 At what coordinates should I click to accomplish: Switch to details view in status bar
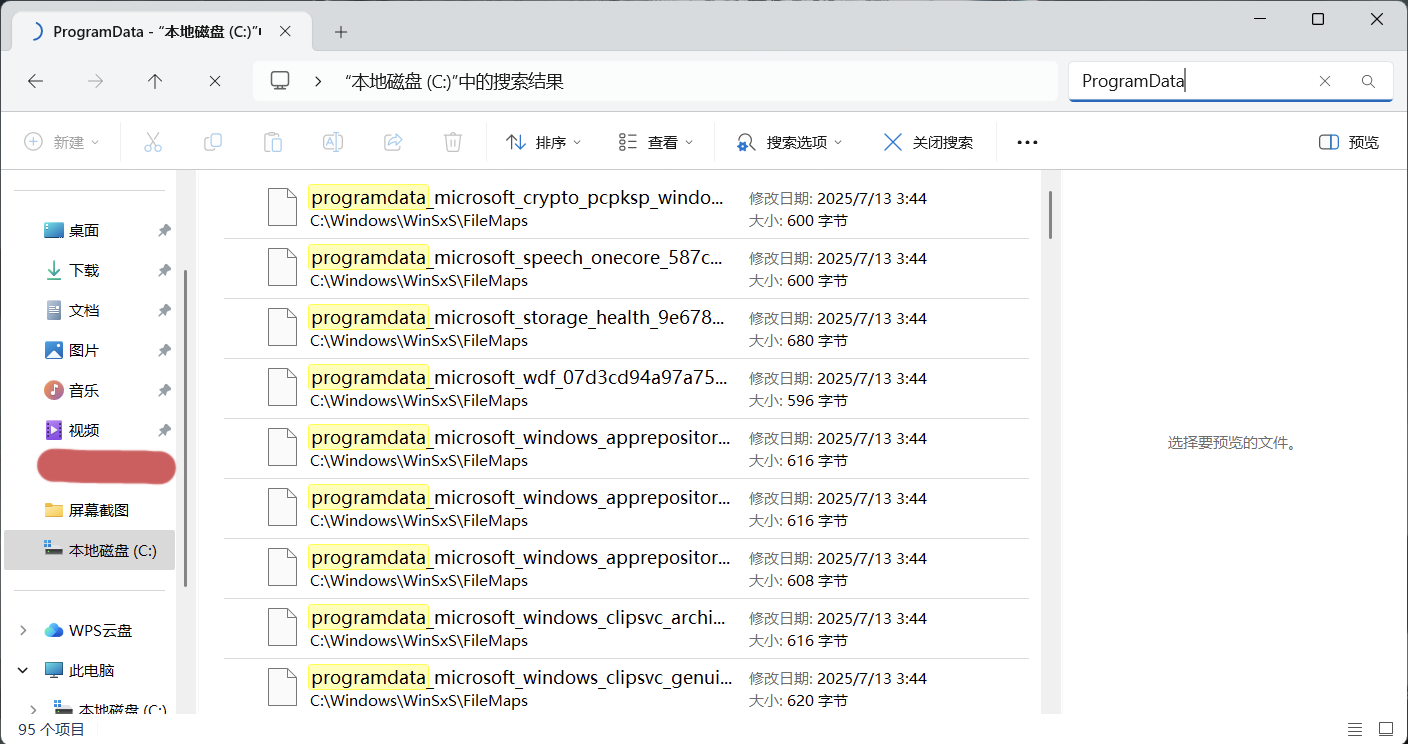(x=1355, y=729)
